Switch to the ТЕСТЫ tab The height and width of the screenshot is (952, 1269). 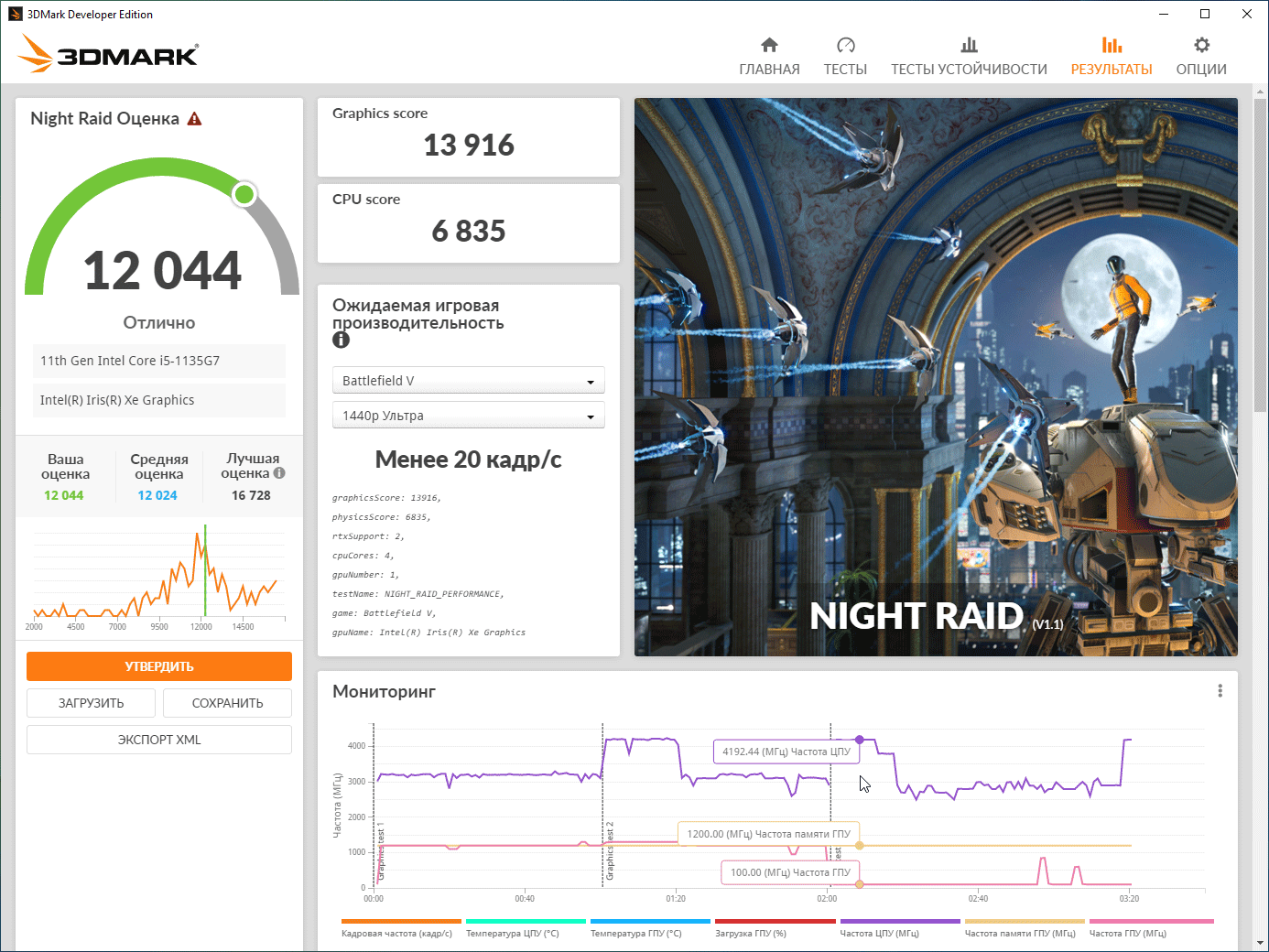pos(845,57)
